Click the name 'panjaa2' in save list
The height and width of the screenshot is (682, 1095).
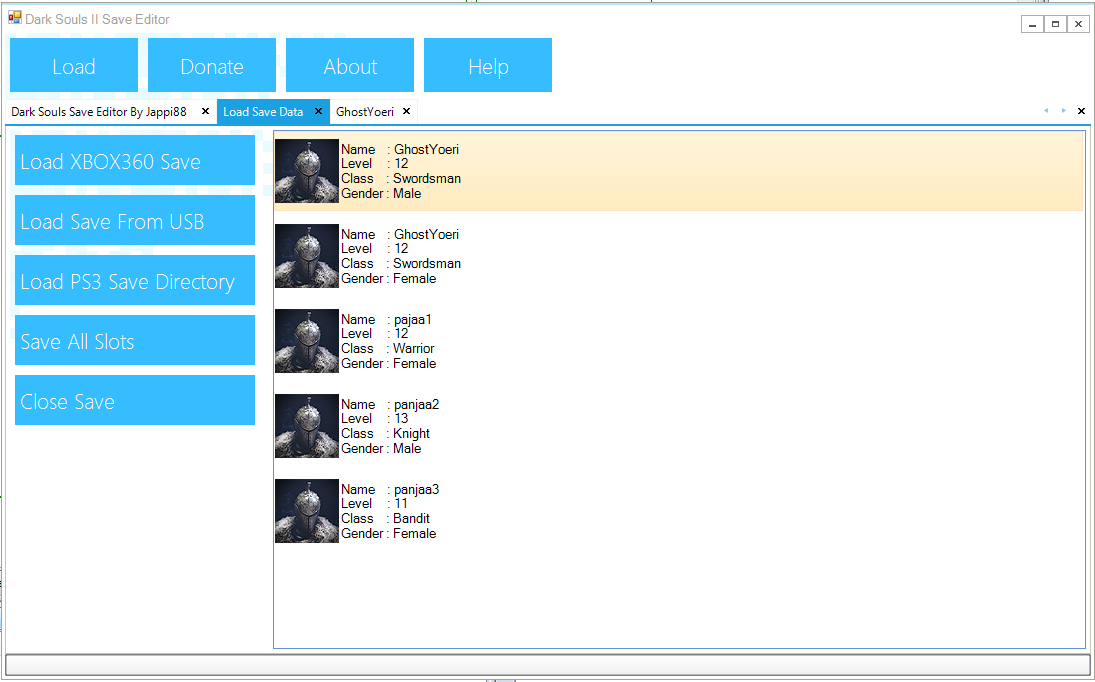(416, 405)
